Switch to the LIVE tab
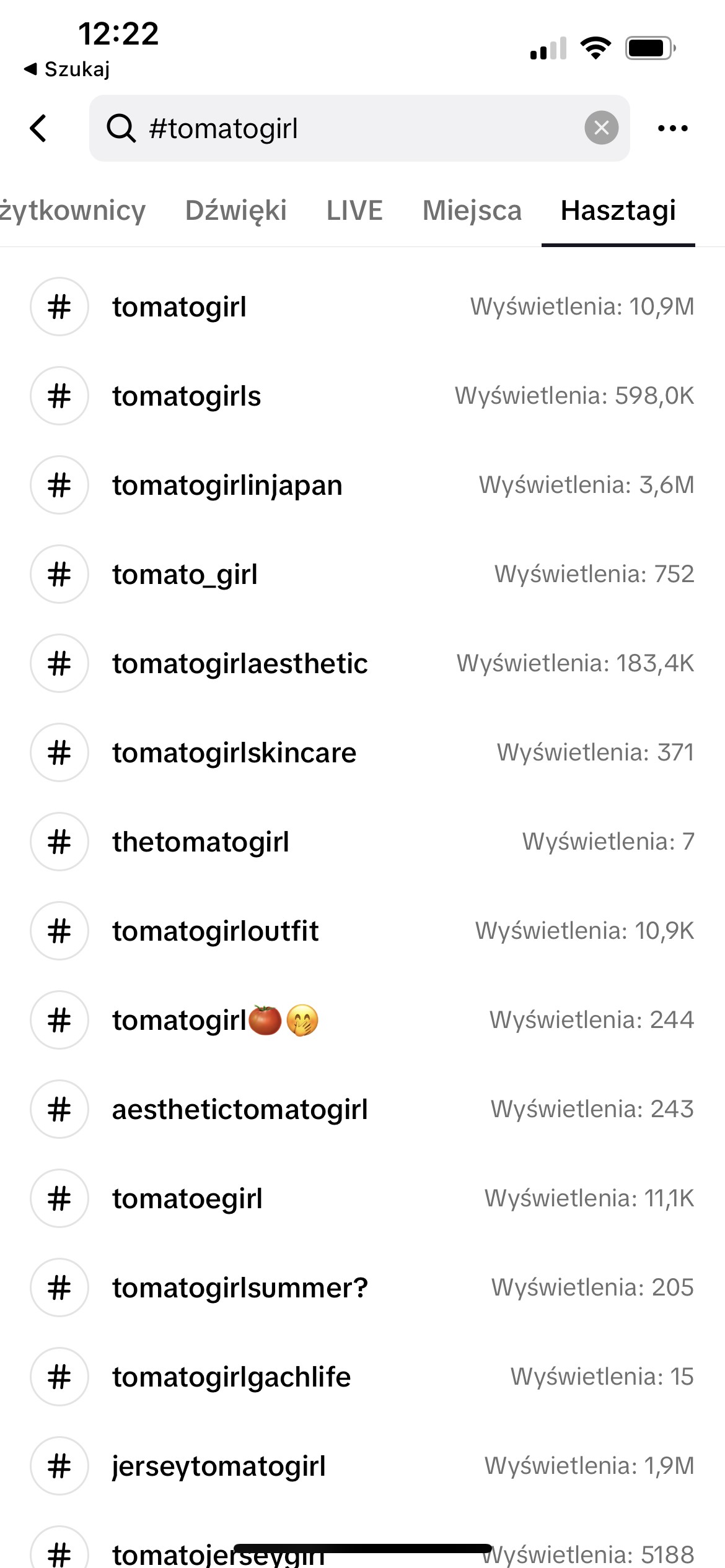The height and width of the screenshot is (1568, 725). coord(354,211)
